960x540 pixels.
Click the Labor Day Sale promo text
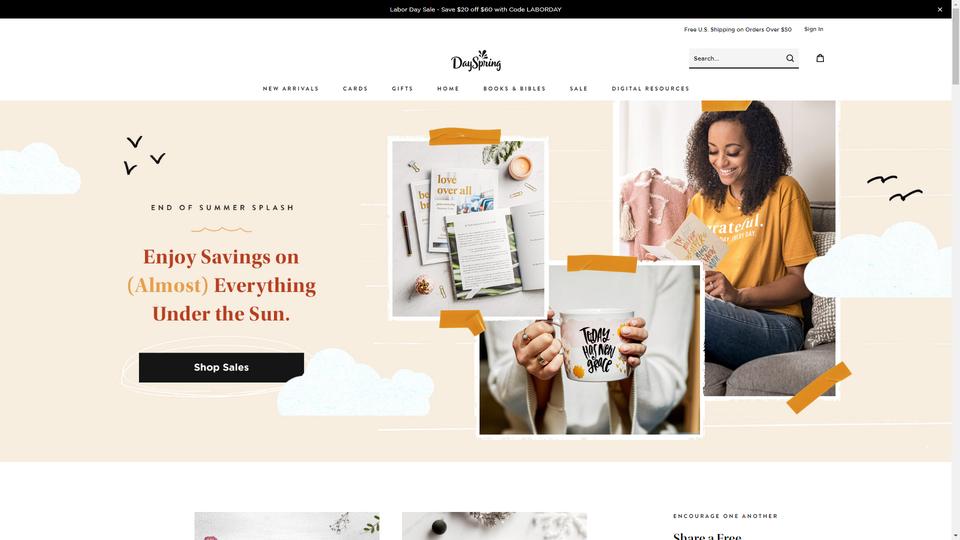[475, 9]
